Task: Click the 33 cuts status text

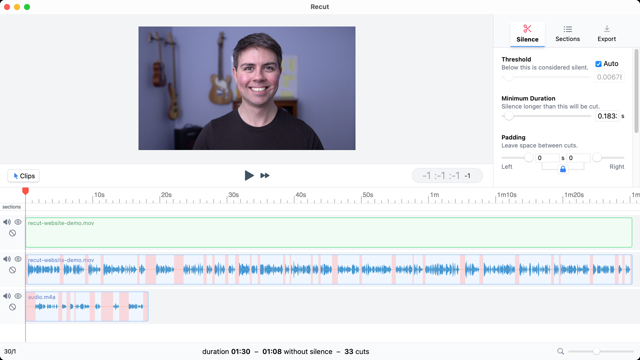Action: 357,351
